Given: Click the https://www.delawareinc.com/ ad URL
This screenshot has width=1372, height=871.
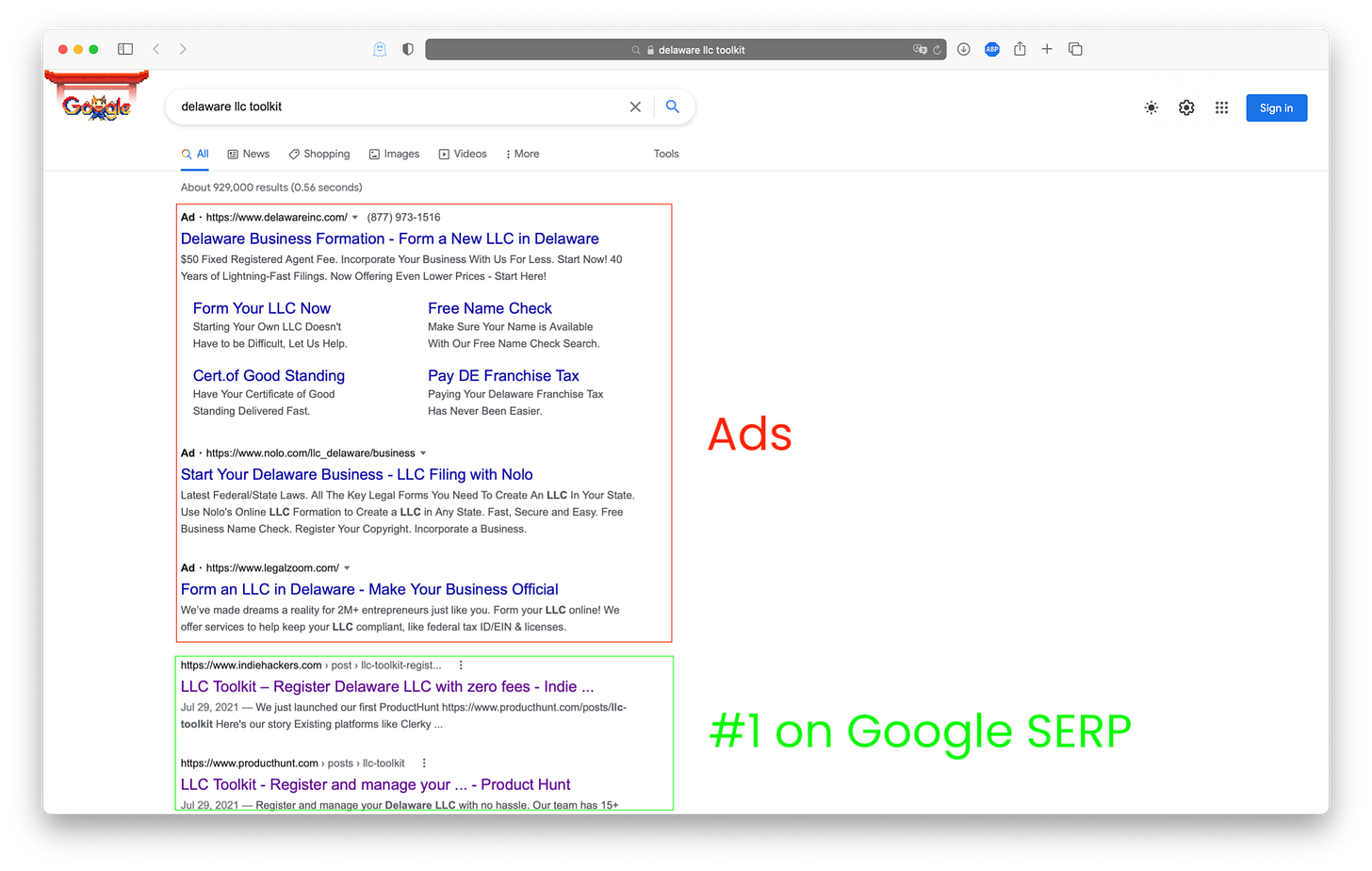Looking at the screenshot, I should (x=276, y=218).
